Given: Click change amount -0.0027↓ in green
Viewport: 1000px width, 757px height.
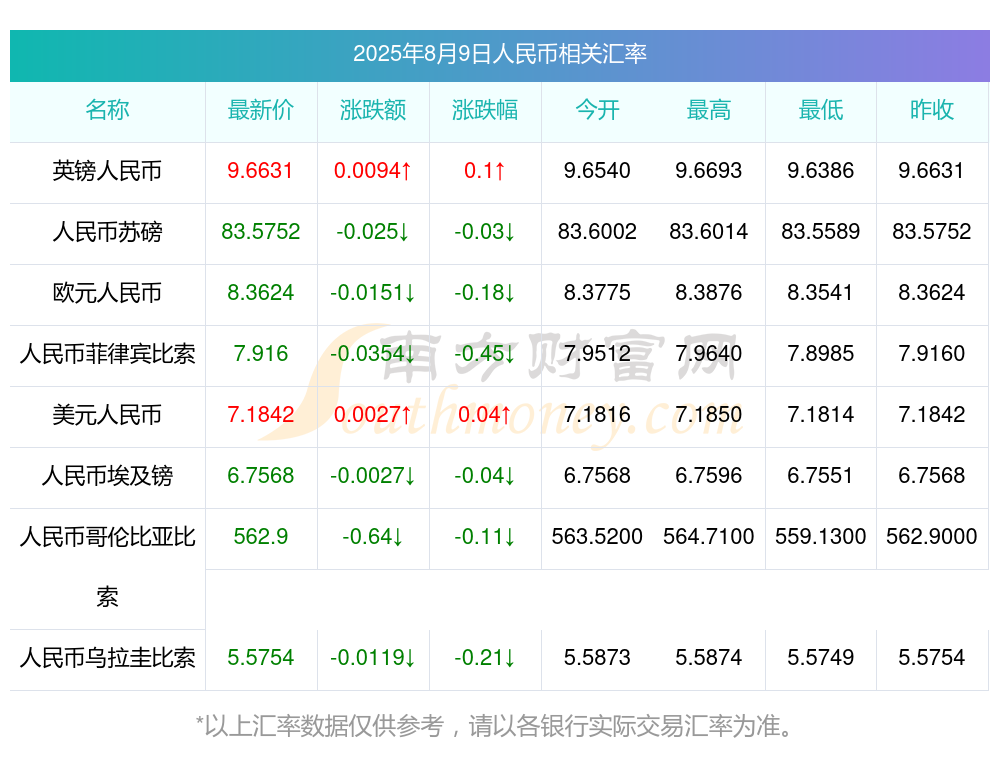Looking at the screenshot, I should click(x=373, y=476).
